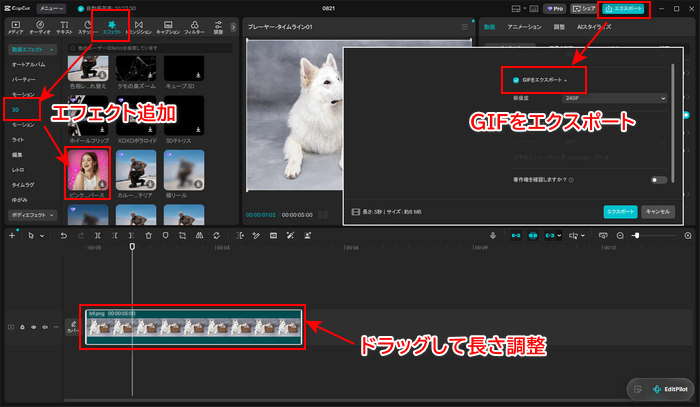Zoom out the timeline with the minus magnifier
The image size is (700, 407).
(x=620, y=236)
